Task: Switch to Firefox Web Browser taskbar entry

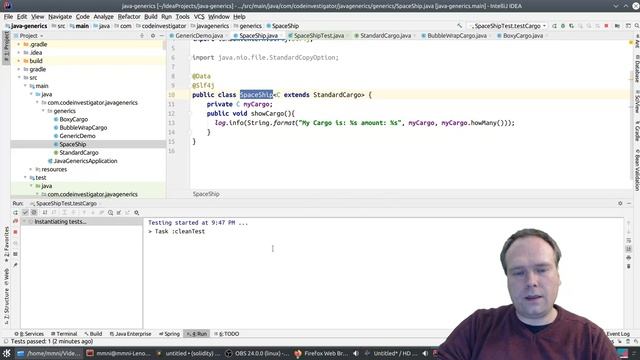Action: click(x=321, y=353)
